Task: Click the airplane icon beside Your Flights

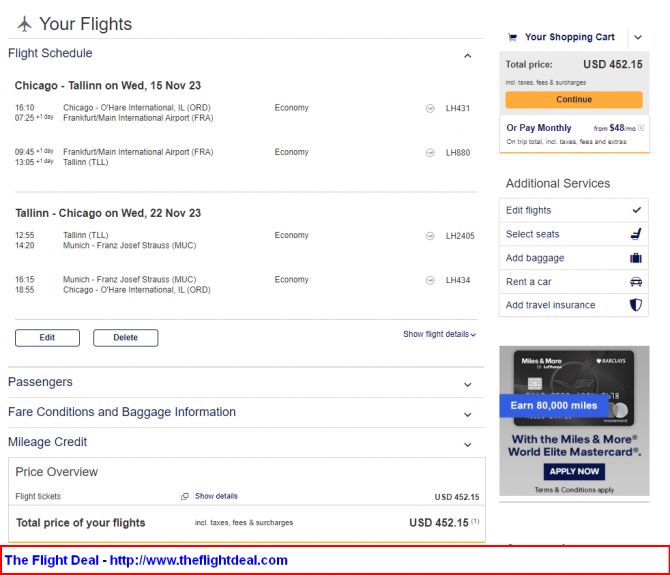Action: 24,24
